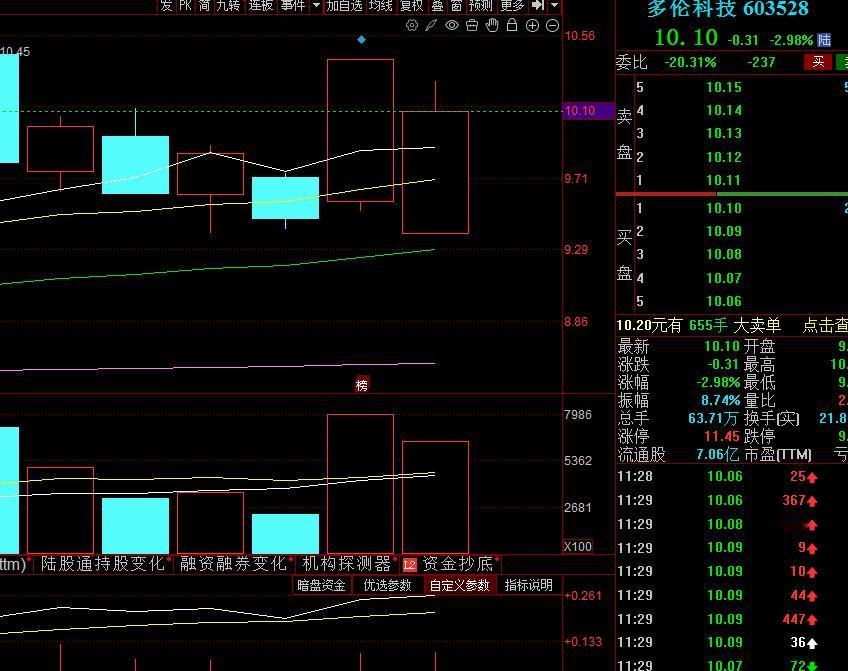Screen dimensions: 848x671
Task: Click sell level 5 price 10.15
Action: 724,88
